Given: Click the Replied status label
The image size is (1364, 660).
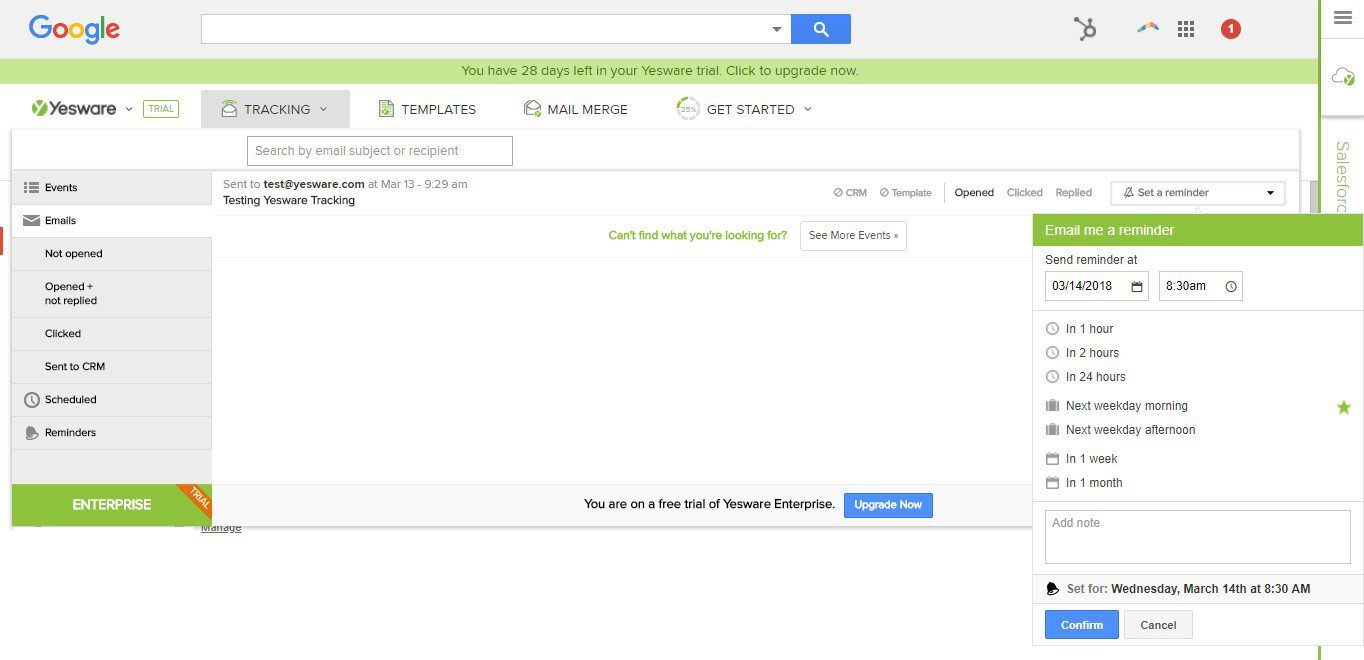Looking at the screenshot, I should click(x=1073, y=193).
